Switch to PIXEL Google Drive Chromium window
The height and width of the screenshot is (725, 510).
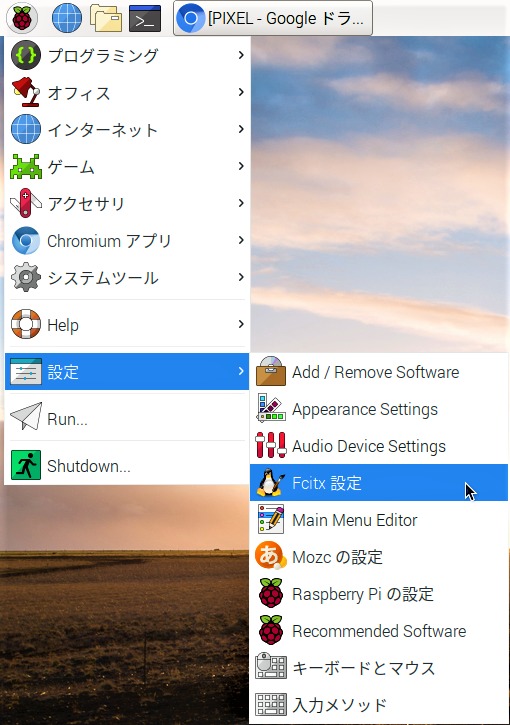tap(273, 18)
